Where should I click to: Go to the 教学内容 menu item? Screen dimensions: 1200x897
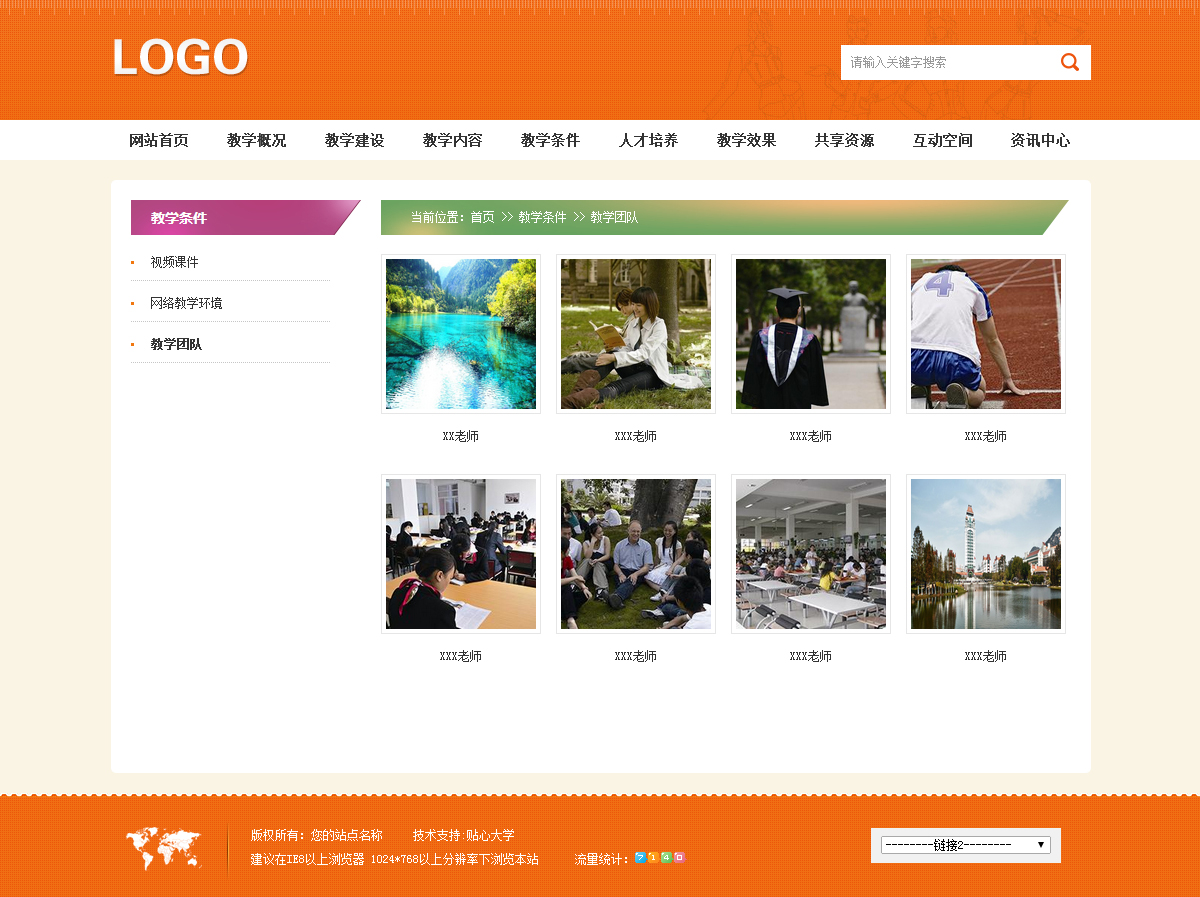coord(453,141)
